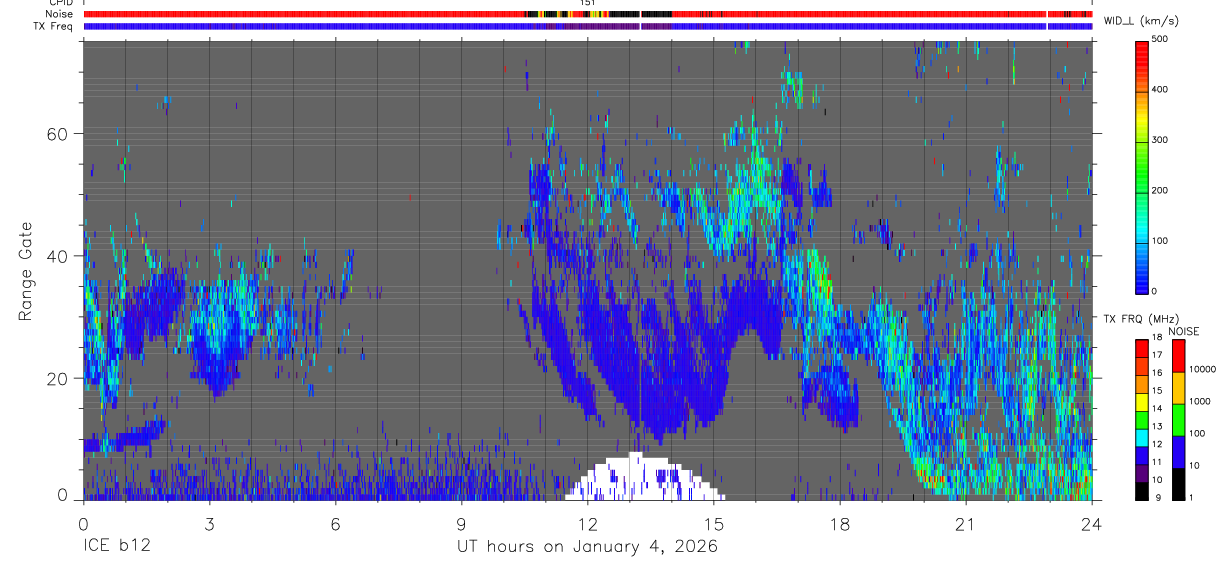Click the blue swatch of the NOISE legend
This screenshot has height=567, width=1228.
(x=1178, y=452)
